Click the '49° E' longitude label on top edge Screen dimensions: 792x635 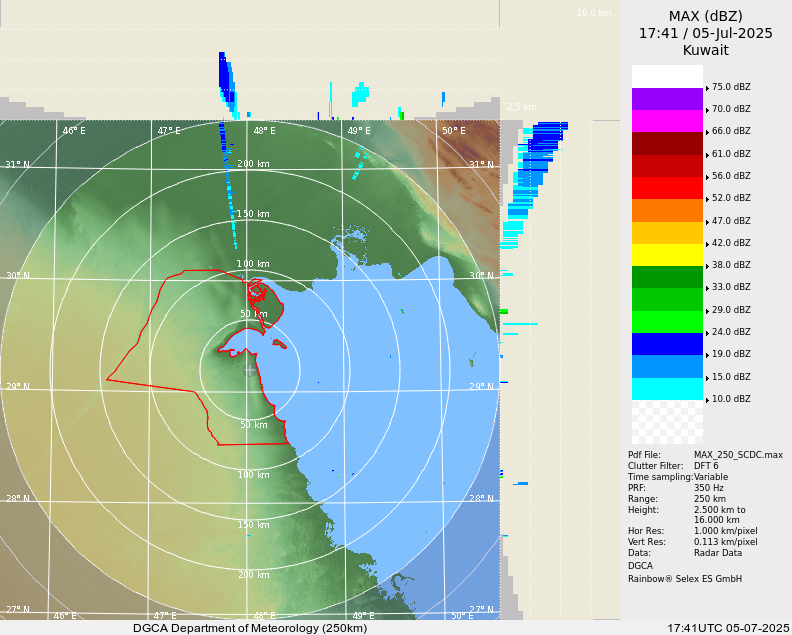[x=359, y=131]
